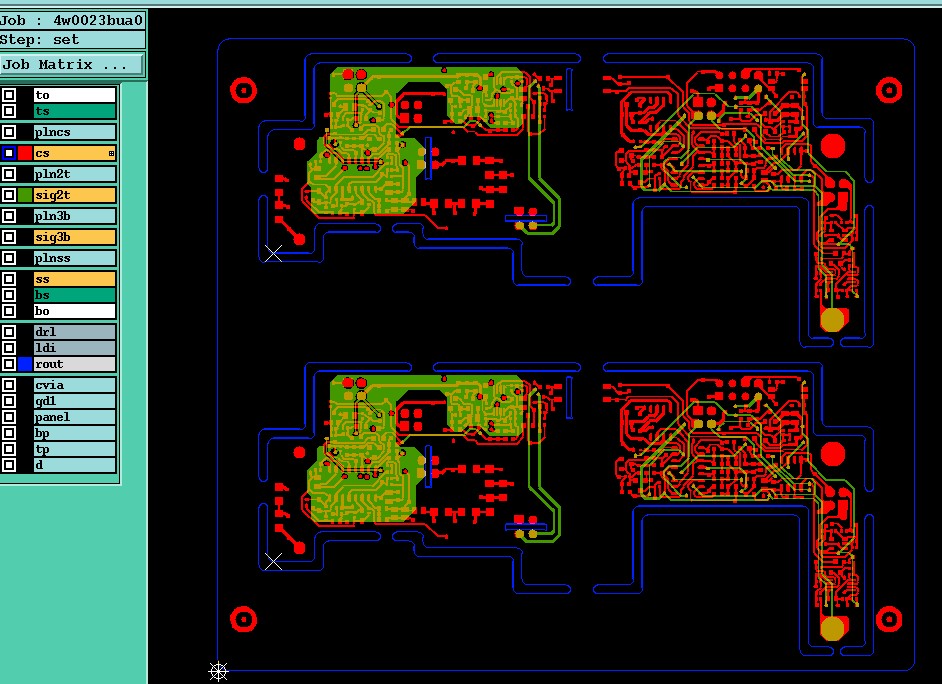Image resolution: width=942 pixels, height=684 pixels.
Task: Toggle display checkbox for layer panel
Action: [x=8, y=417]
